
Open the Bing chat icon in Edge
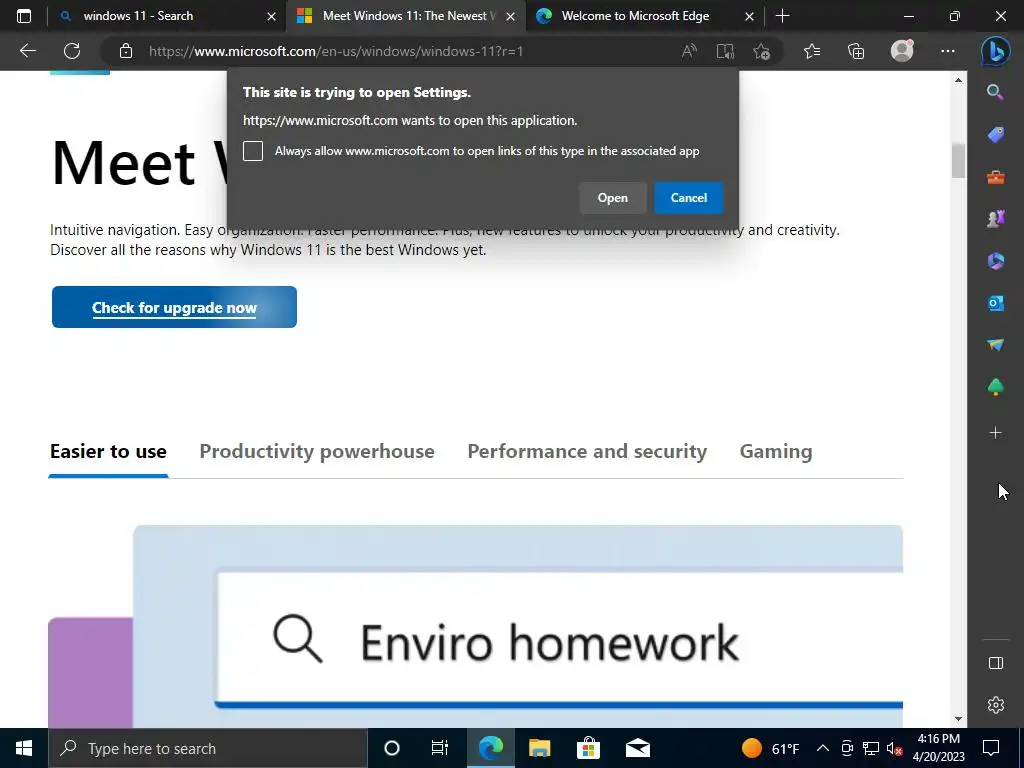tap(995, 51)
